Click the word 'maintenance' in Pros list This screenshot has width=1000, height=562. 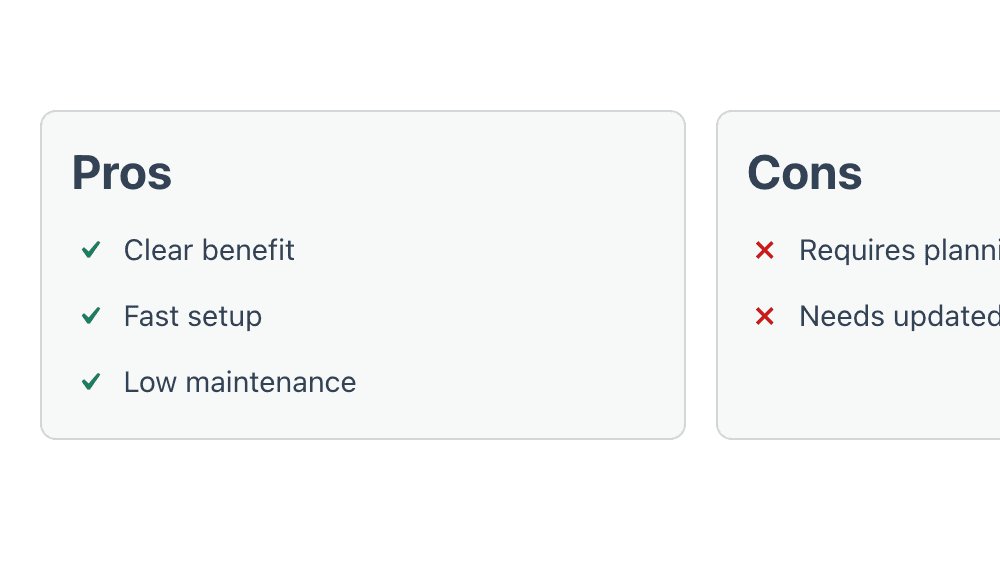pyautogui.click(x=271, y=383)
